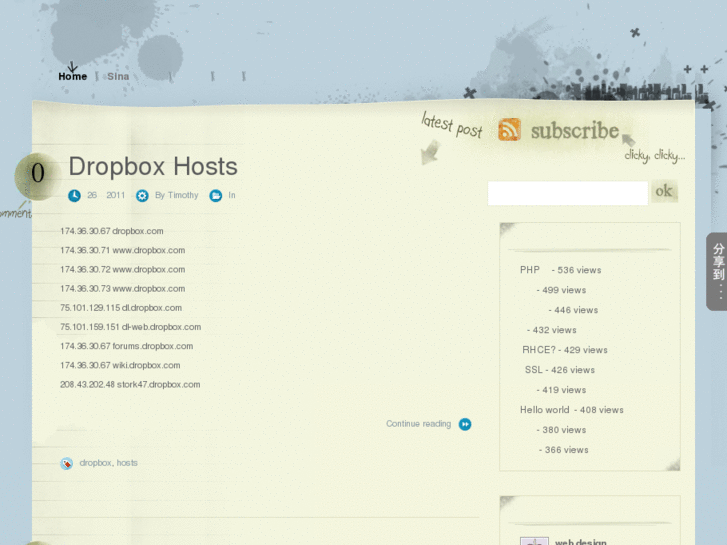Click Continue reading link
The width and height of the screenshot is (727, 545).
click(419, 423)
